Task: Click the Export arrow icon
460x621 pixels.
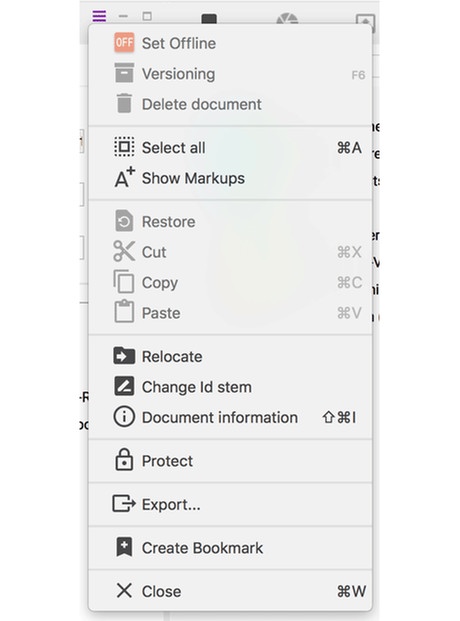Action: pos(124,504)
